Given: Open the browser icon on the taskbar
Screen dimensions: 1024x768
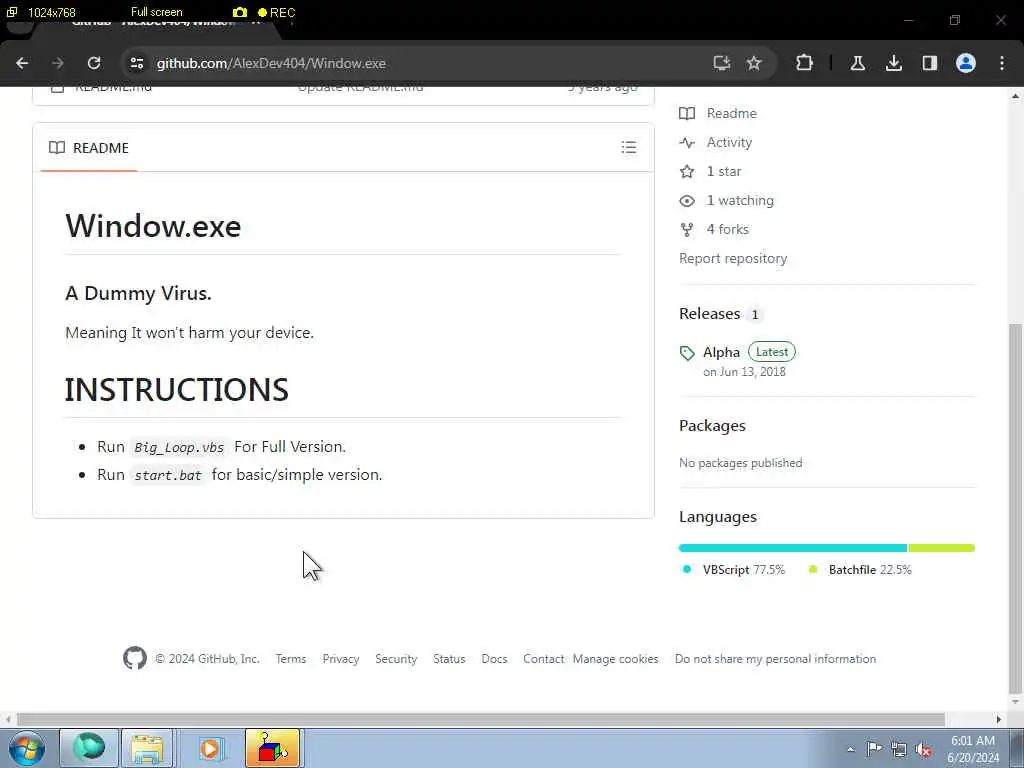Looking at the screenshot, I should pyautogui.click(x=88, y=748).
